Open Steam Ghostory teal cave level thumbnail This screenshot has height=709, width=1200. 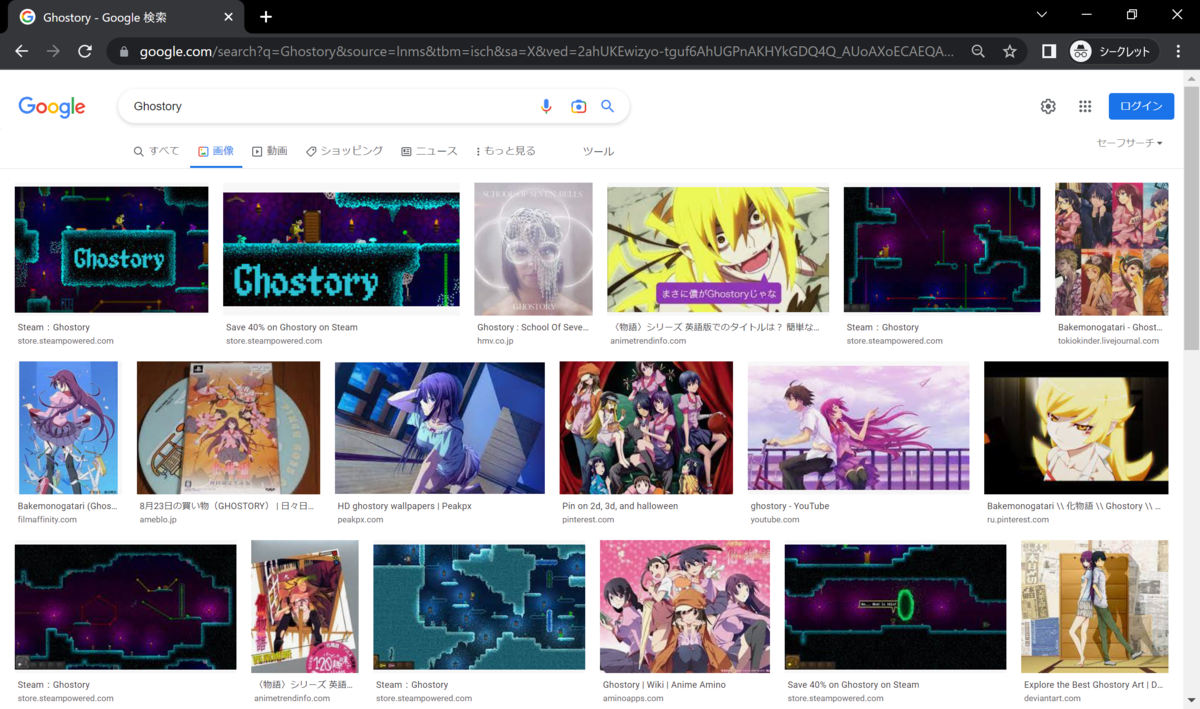[479, 607]
